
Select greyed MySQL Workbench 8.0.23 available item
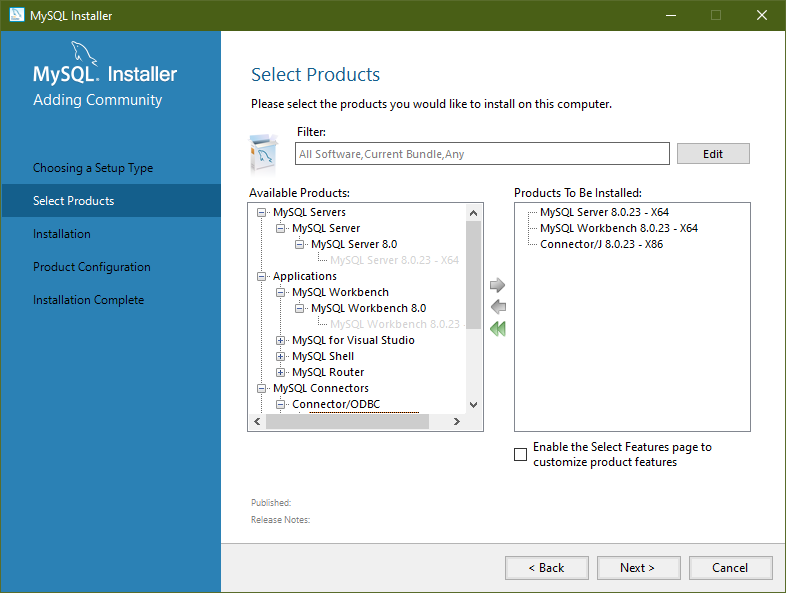[395, 324]
